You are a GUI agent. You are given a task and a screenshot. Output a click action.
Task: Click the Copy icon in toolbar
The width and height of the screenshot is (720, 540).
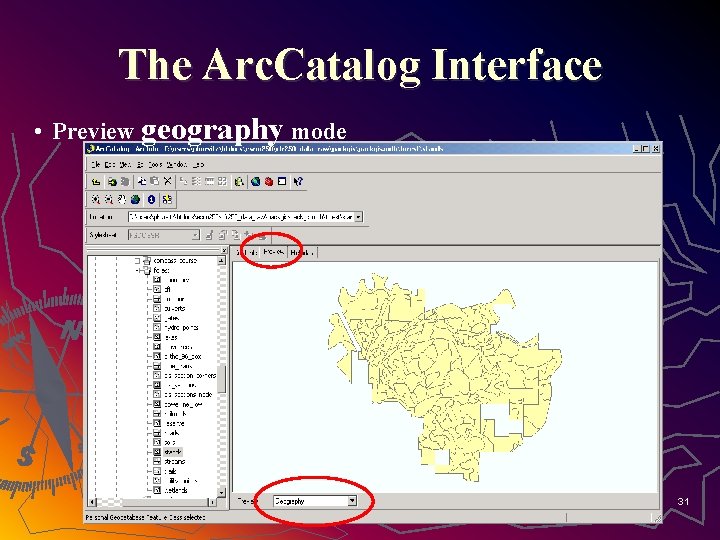pos(142,181)
